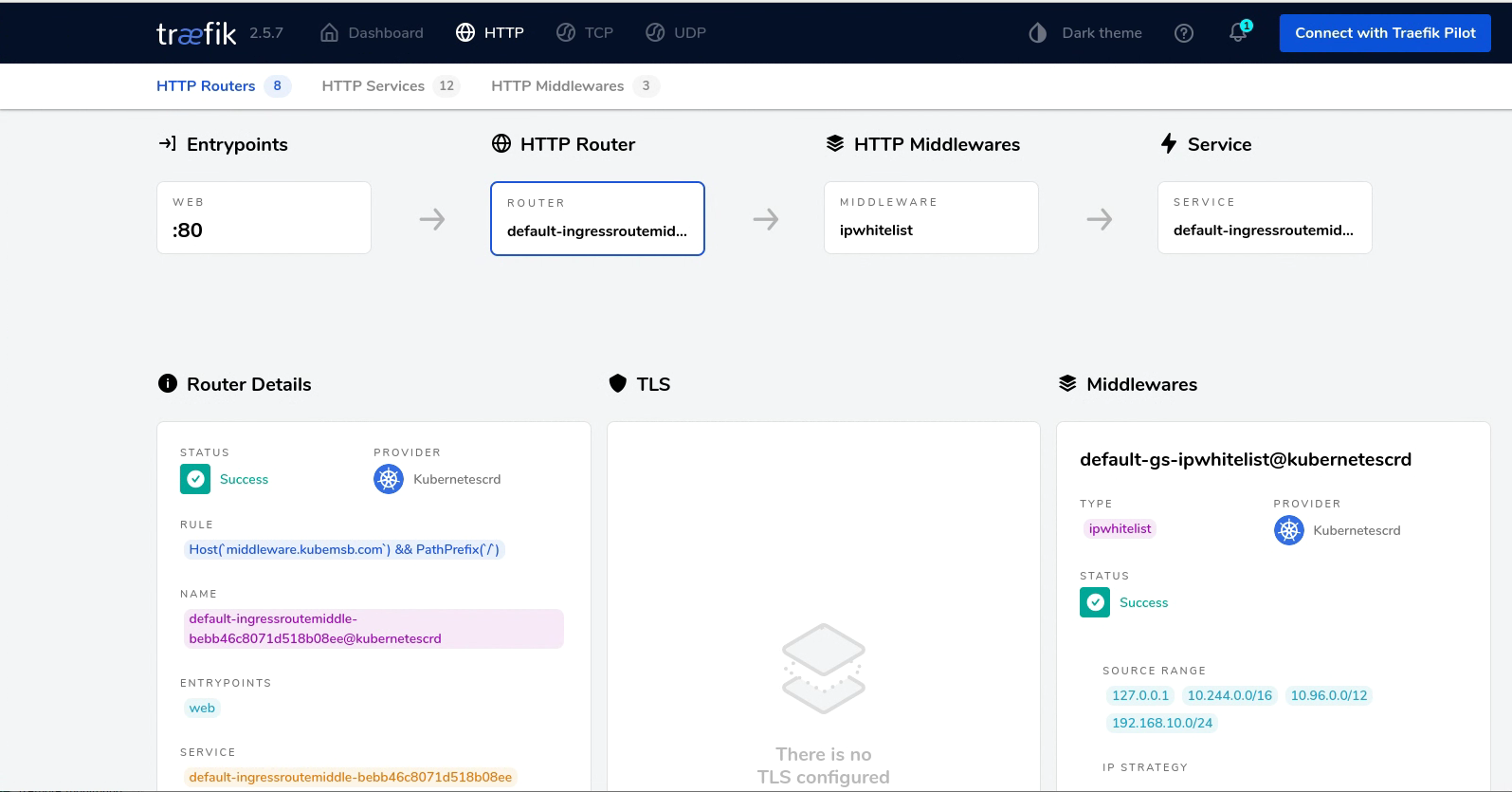Viewport: 1512px width, 792px height.
Task: Click the Dashboard home icon
Action: point(329,33)
